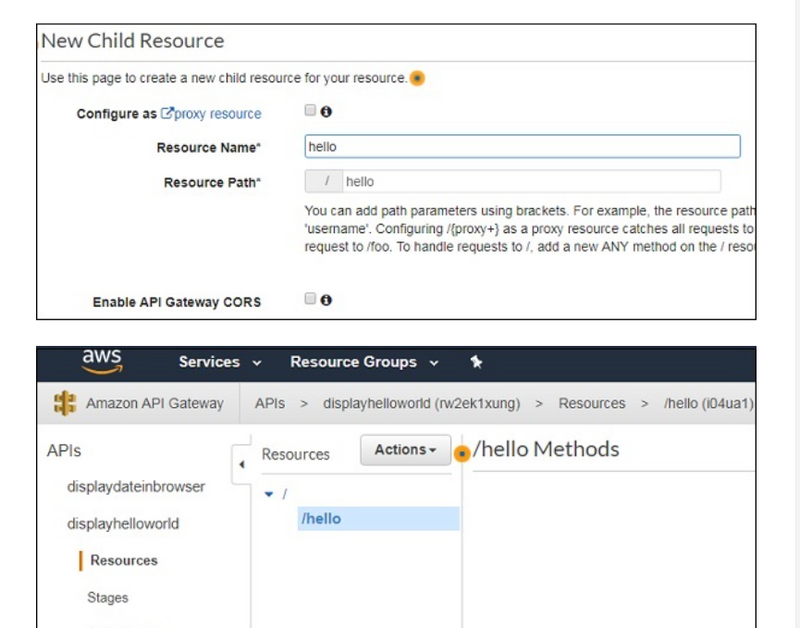This screenshot has height=628, width=800.
Task: Click orange hint dot beside Actions button
Action: pos(462,454)
